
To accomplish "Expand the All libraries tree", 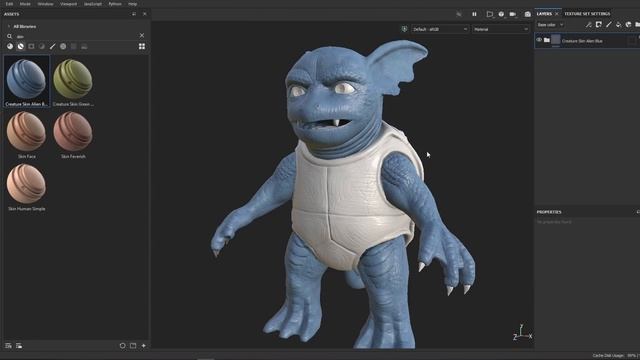I will click(x=9, y=27).
